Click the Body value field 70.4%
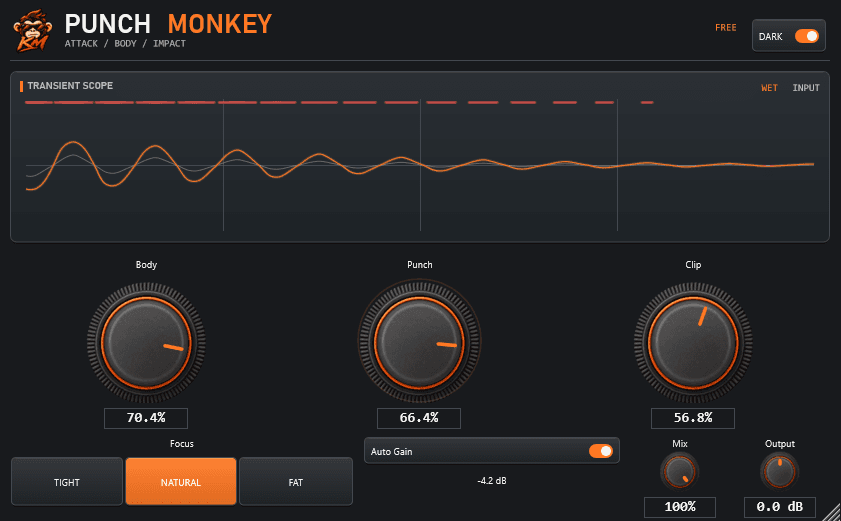The width and height of the screenshot is (841, 521). 146,418
